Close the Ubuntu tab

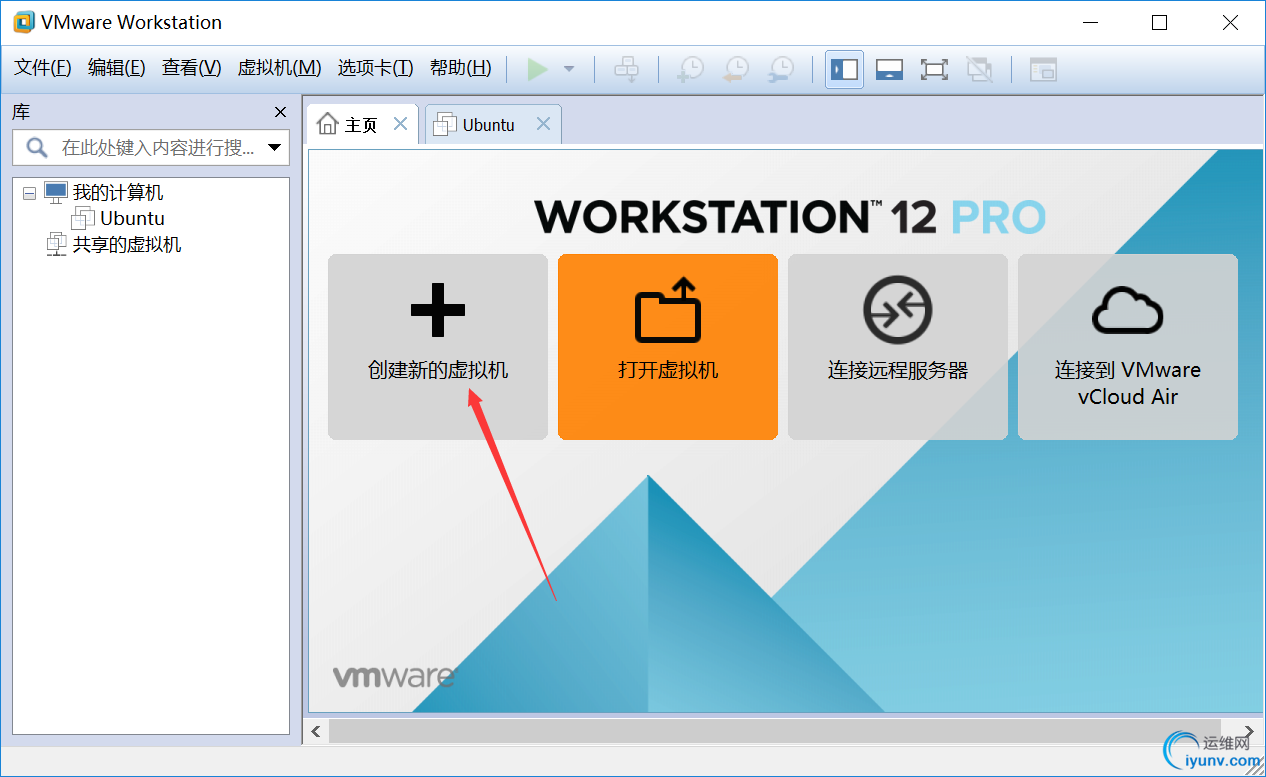(543, 124)
